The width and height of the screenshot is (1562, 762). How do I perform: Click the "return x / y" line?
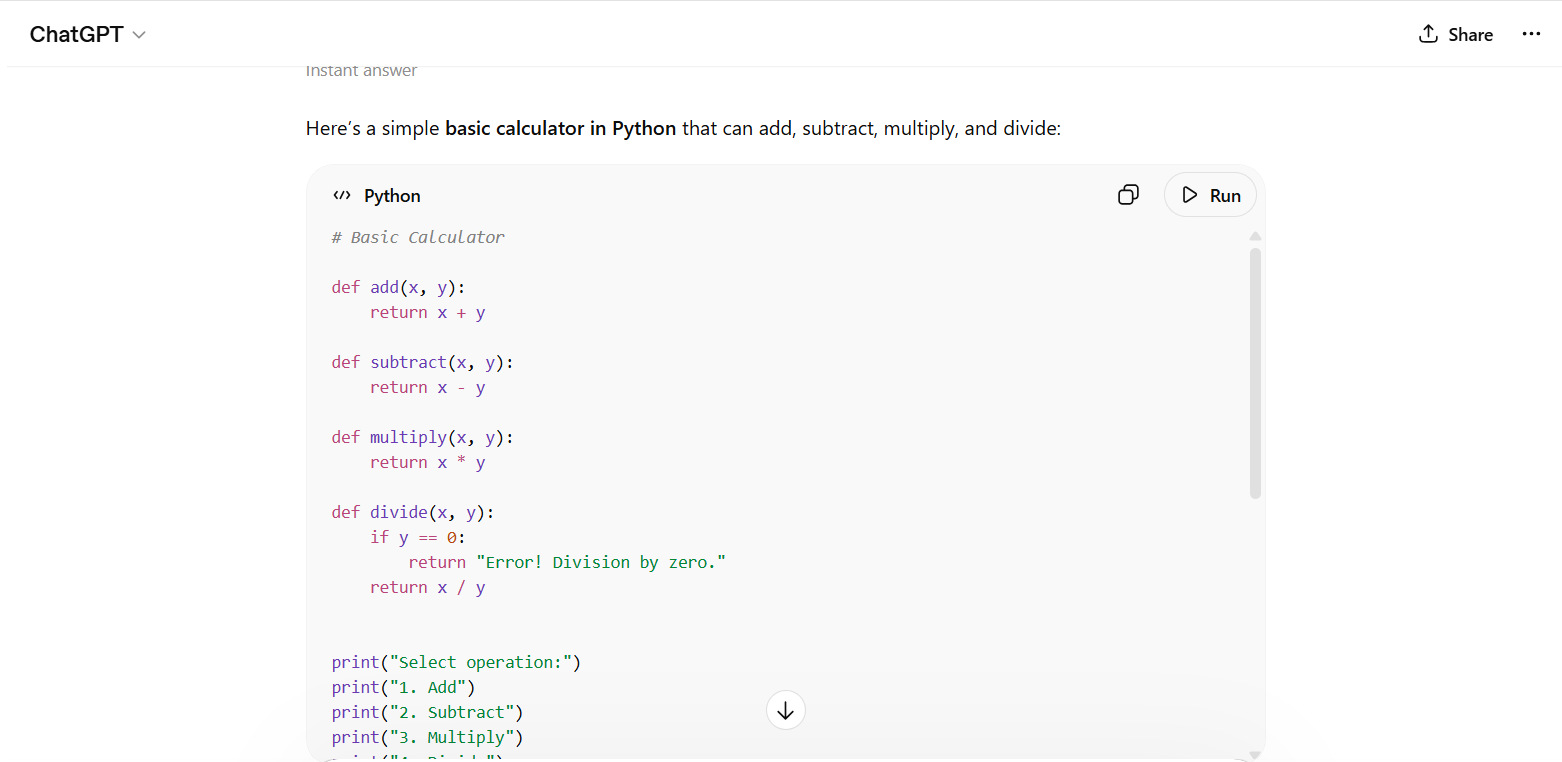tap(427, 588)
